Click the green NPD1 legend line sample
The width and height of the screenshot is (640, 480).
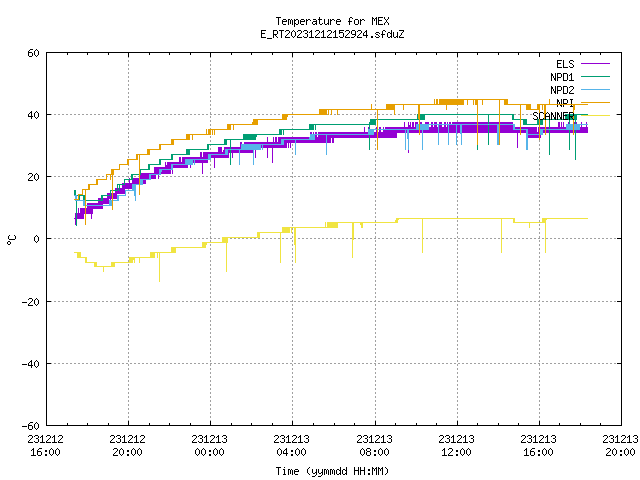click(596, 77)
